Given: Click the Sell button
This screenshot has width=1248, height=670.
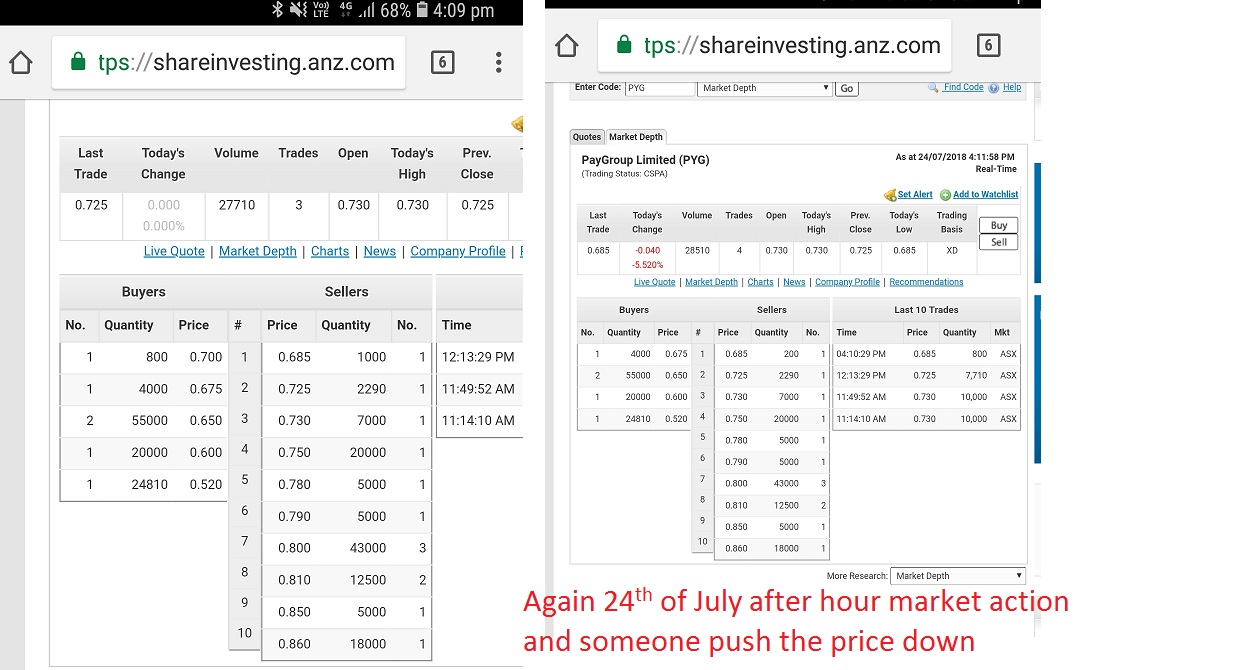Looking at the screenshot, I should click(999, 242).
